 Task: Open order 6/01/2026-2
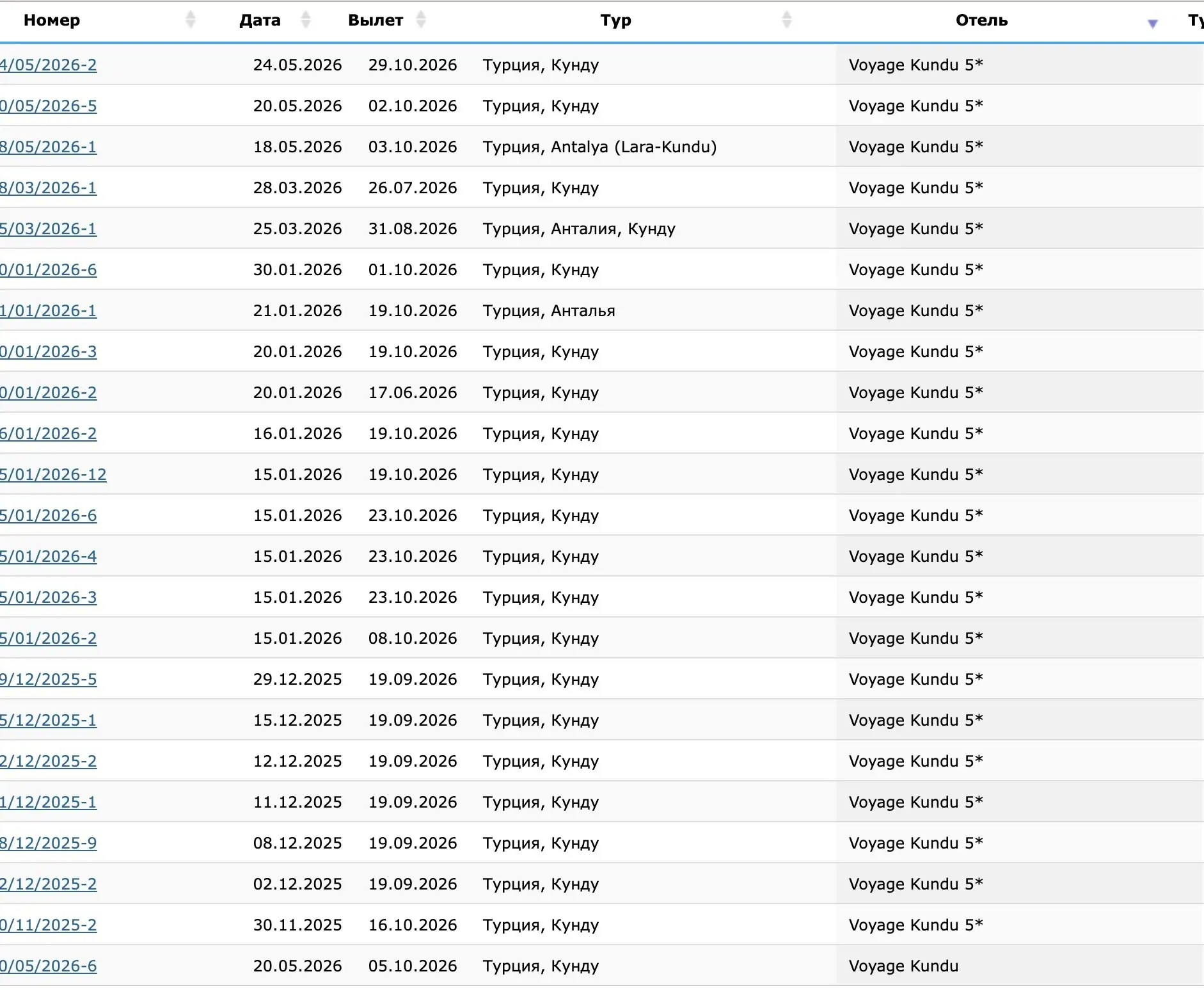point(49,433)
